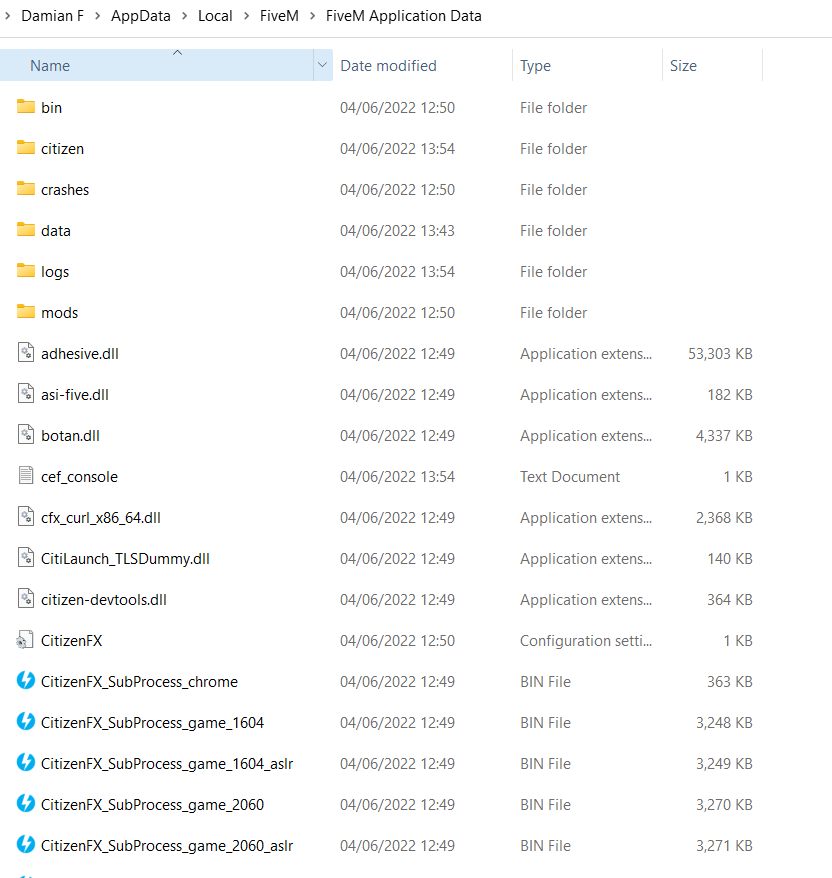The image size is (832, 878).
Task: Open the logs folder icon
Action: coord(26,270)
